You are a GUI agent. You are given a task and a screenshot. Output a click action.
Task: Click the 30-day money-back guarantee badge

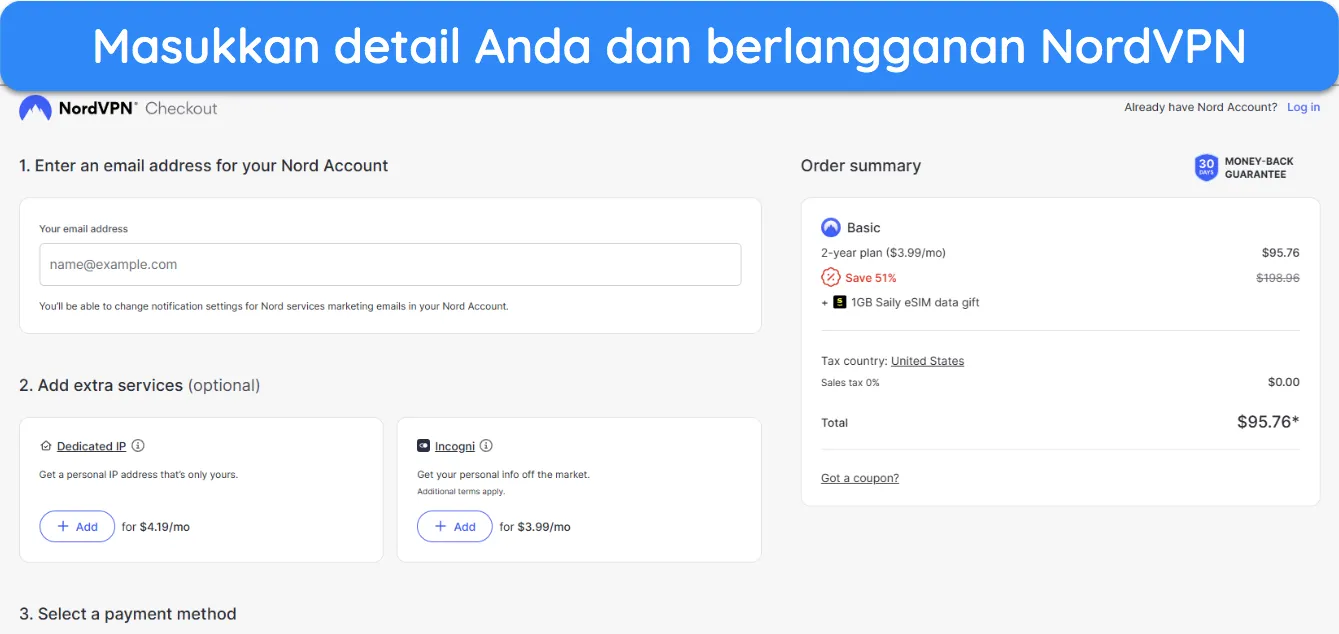pyautogui.click(x=1244, y=167)
